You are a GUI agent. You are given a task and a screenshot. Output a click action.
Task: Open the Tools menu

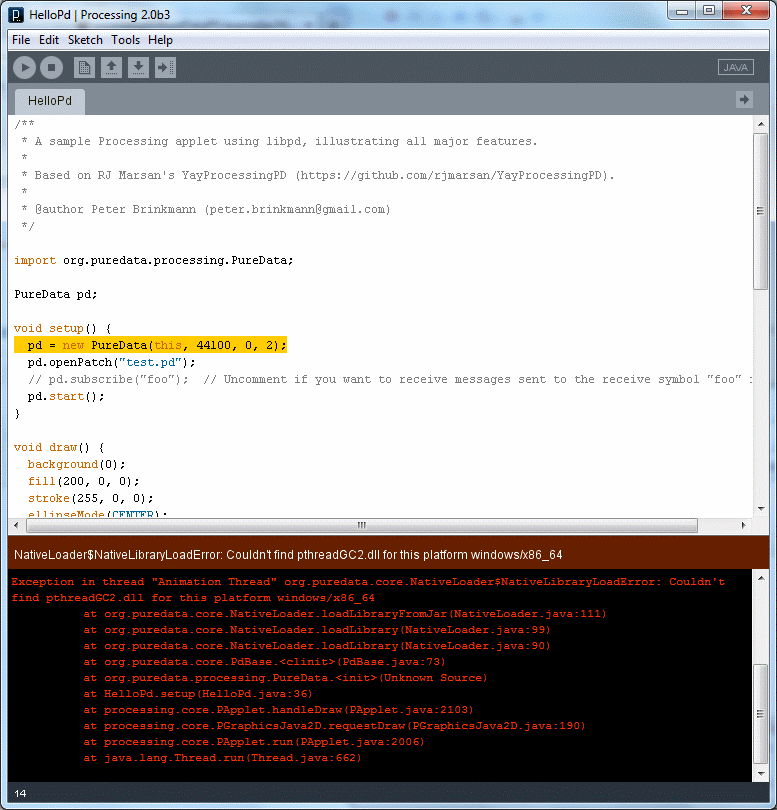click(126, 40)
